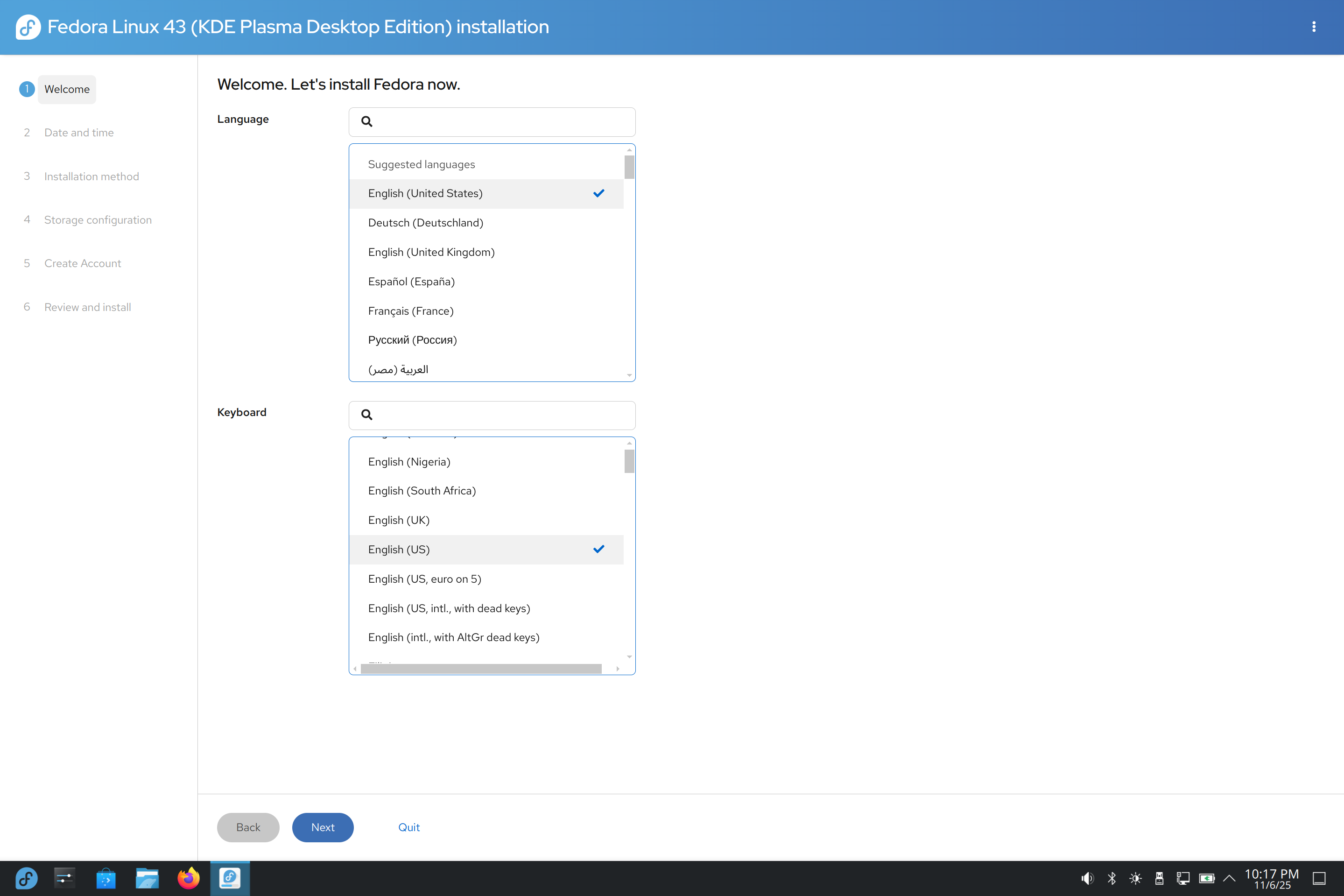The height and width of the screenshot is (896, 1344).
Task: Click the volume tray icon
Action: [1087, 878]
